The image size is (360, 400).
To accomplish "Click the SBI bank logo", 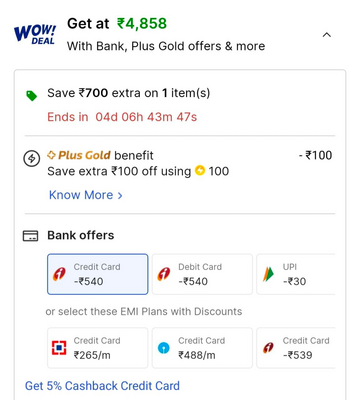I will coord(164,348).
